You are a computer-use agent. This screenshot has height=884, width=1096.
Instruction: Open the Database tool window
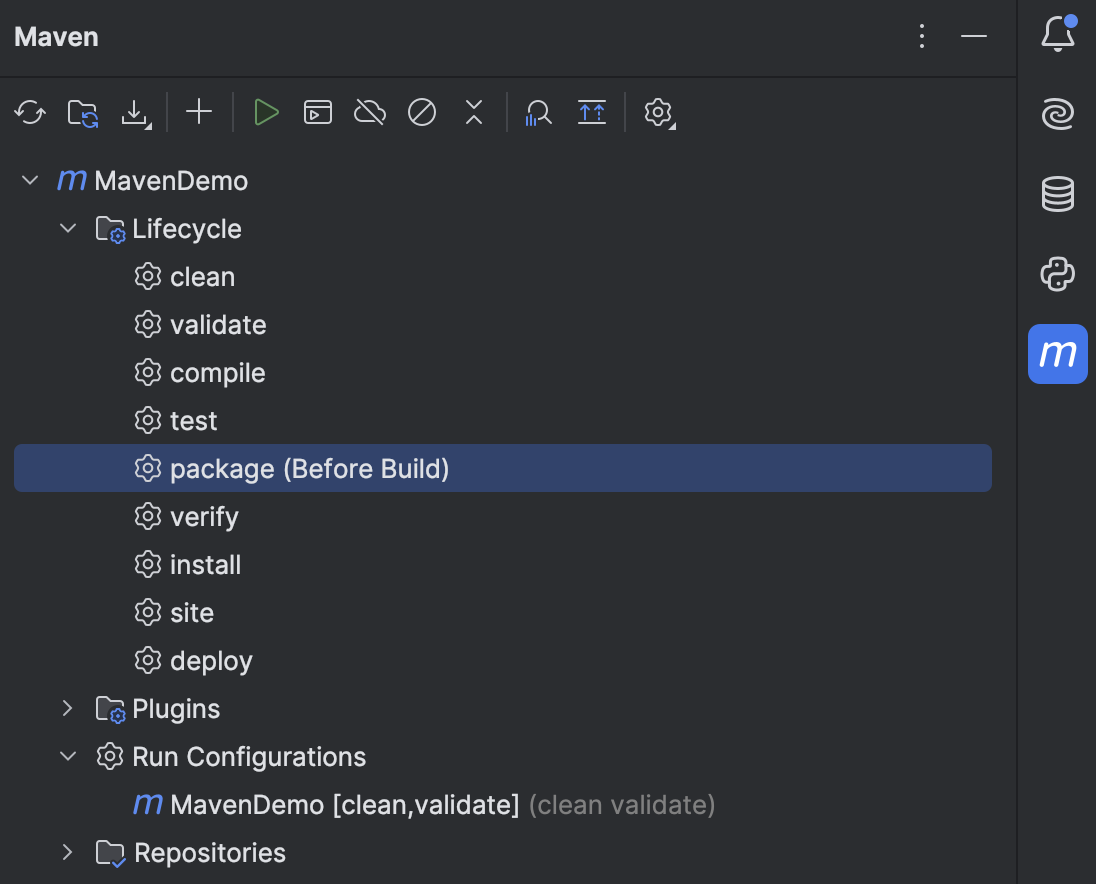click(1057, 194)
